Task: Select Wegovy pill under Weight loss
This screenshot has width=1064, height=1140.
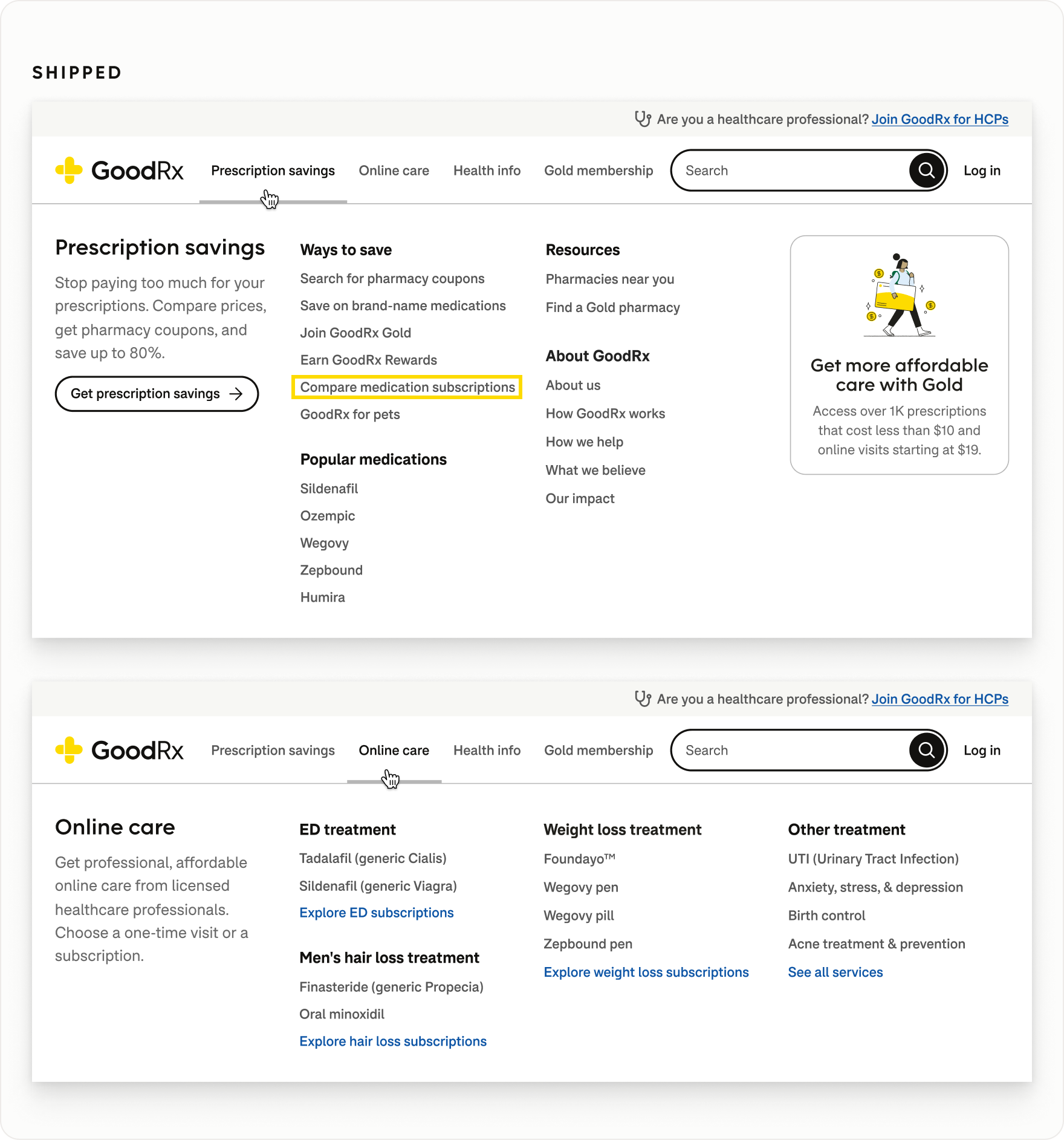Action: click(x=579, y=916)
